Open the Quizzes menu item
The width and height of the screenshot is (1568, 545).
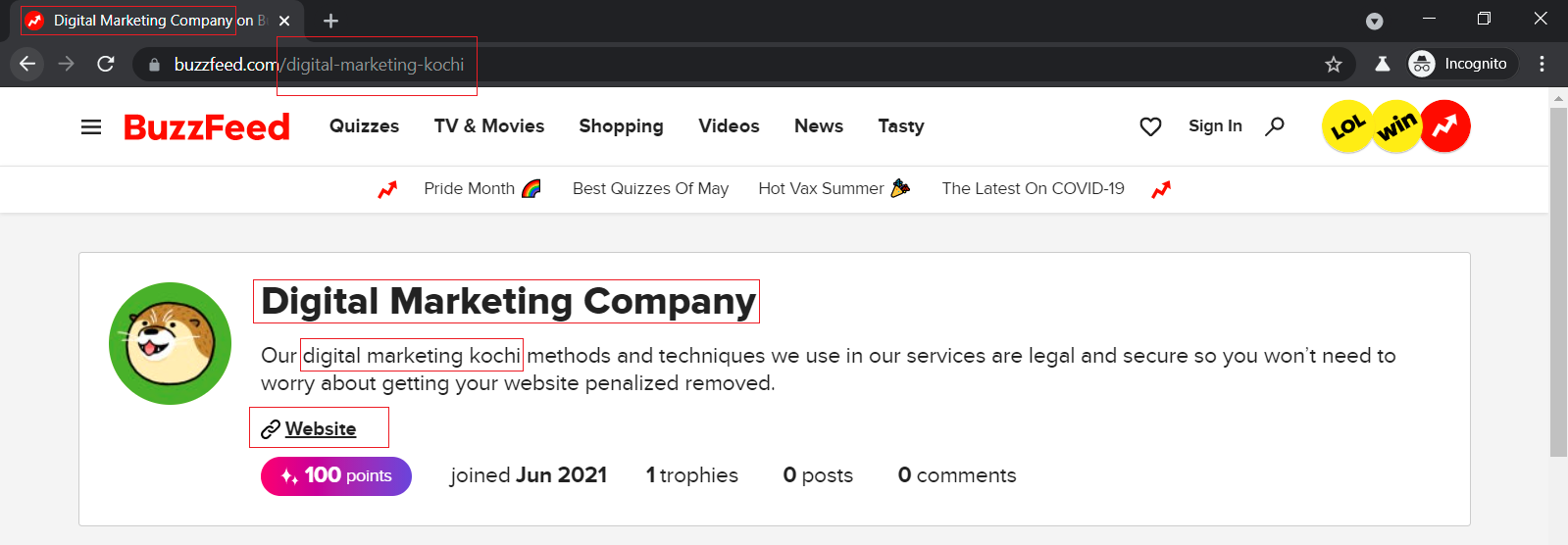pyautogui.click(x=364, y=126)
